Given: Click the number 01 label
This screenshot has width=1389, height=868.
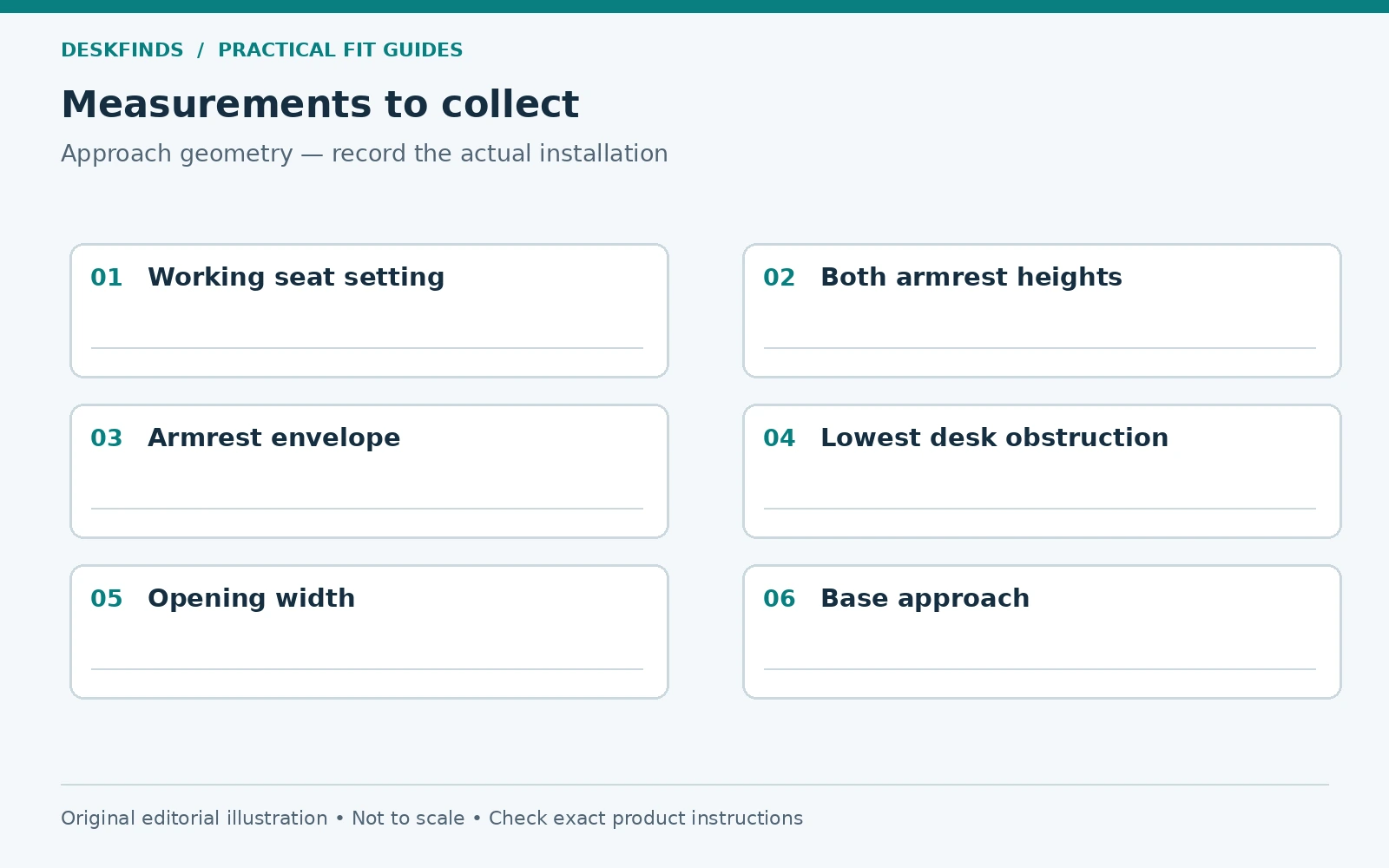Looking at the screenshot, I should point(107,278).
